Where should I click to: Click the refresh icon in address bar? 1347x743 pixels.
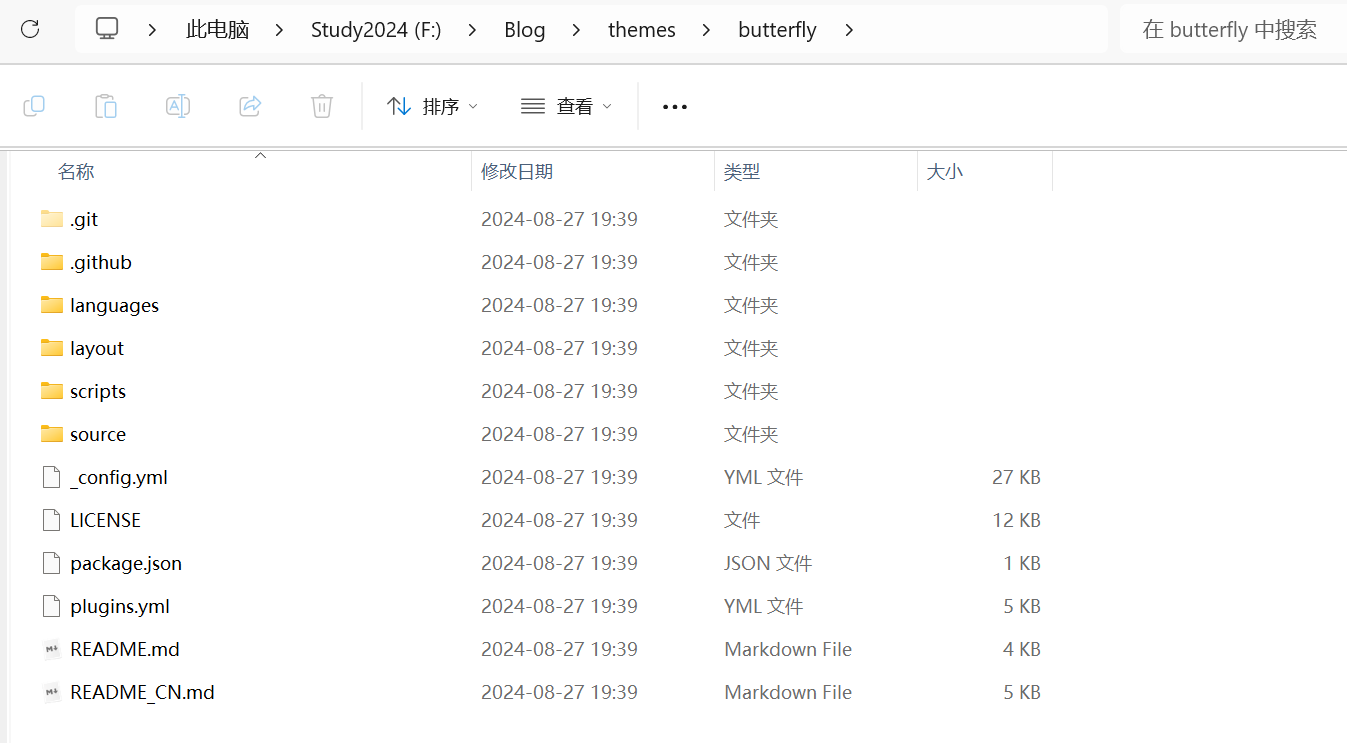coord(30,29)
